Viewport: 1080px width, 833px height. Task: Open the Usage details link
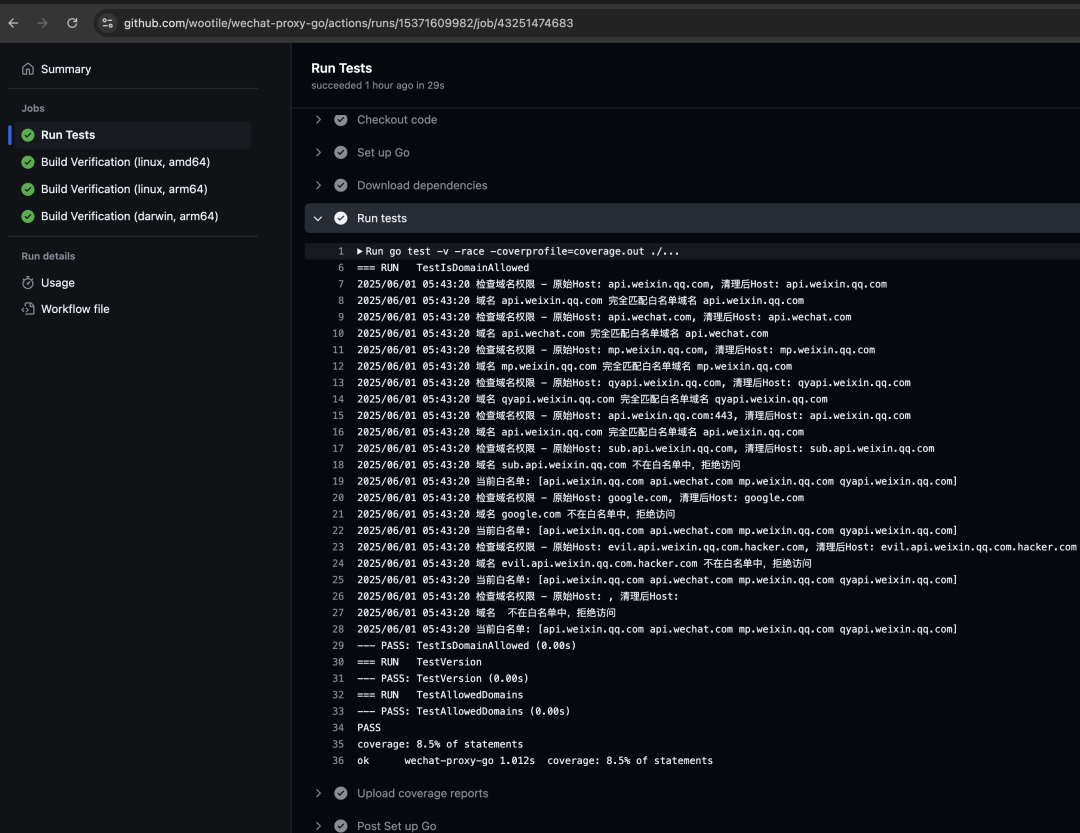coord(58,282)
